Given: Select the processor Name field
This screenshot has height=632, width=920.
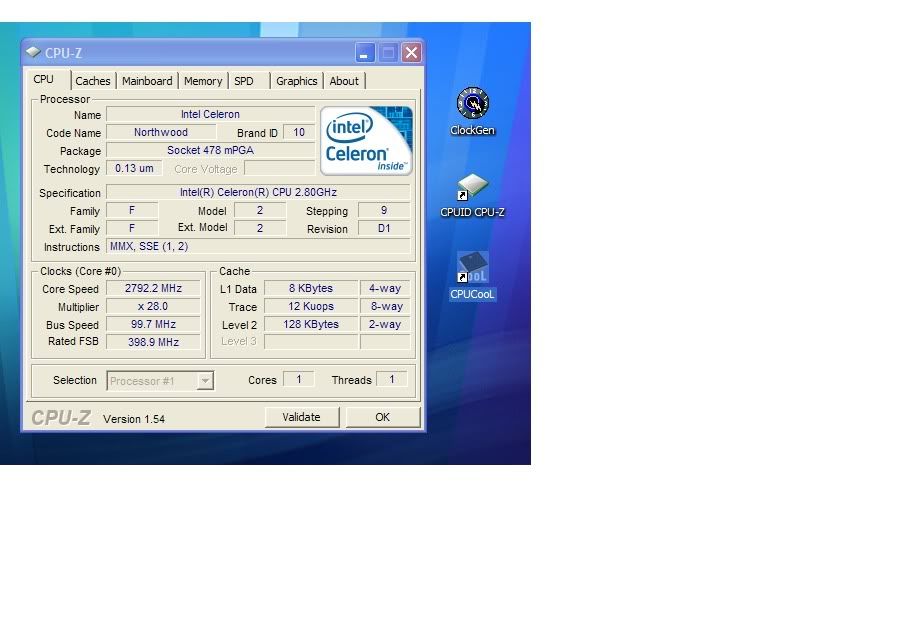Looking at the screenshot, I should pyautogui.click(x=210, y=115).
